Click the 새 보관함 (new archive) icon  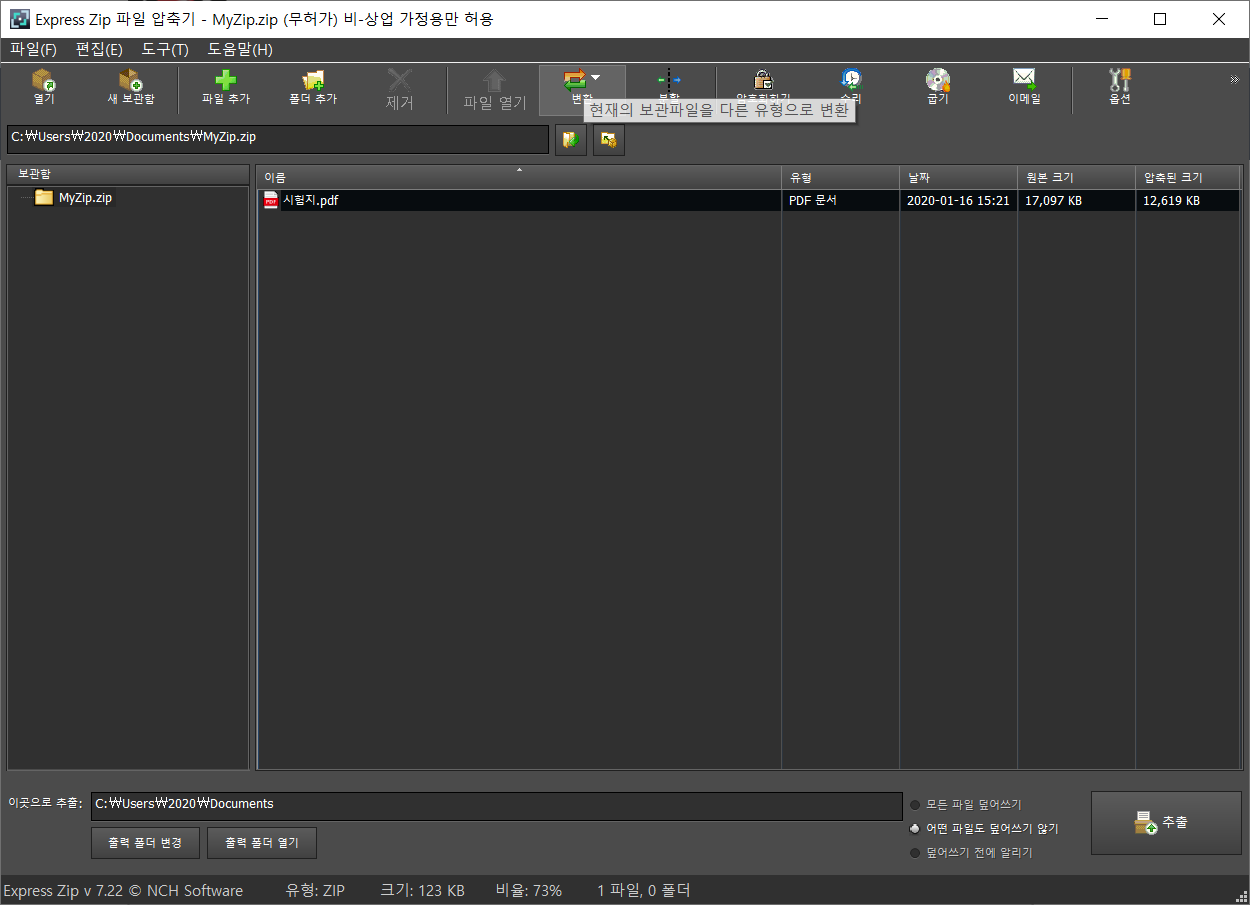point(131,80)
